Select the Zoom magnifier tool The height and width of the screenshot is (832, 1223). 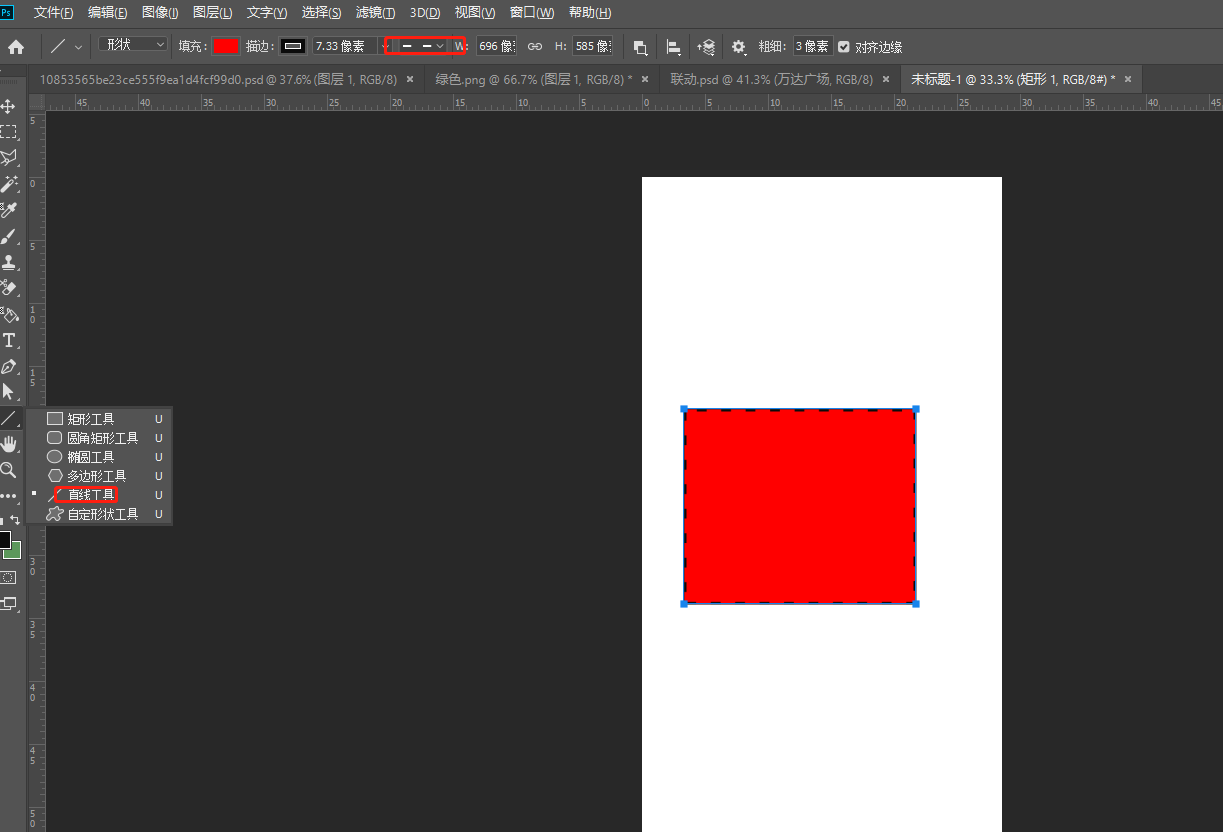9,470
